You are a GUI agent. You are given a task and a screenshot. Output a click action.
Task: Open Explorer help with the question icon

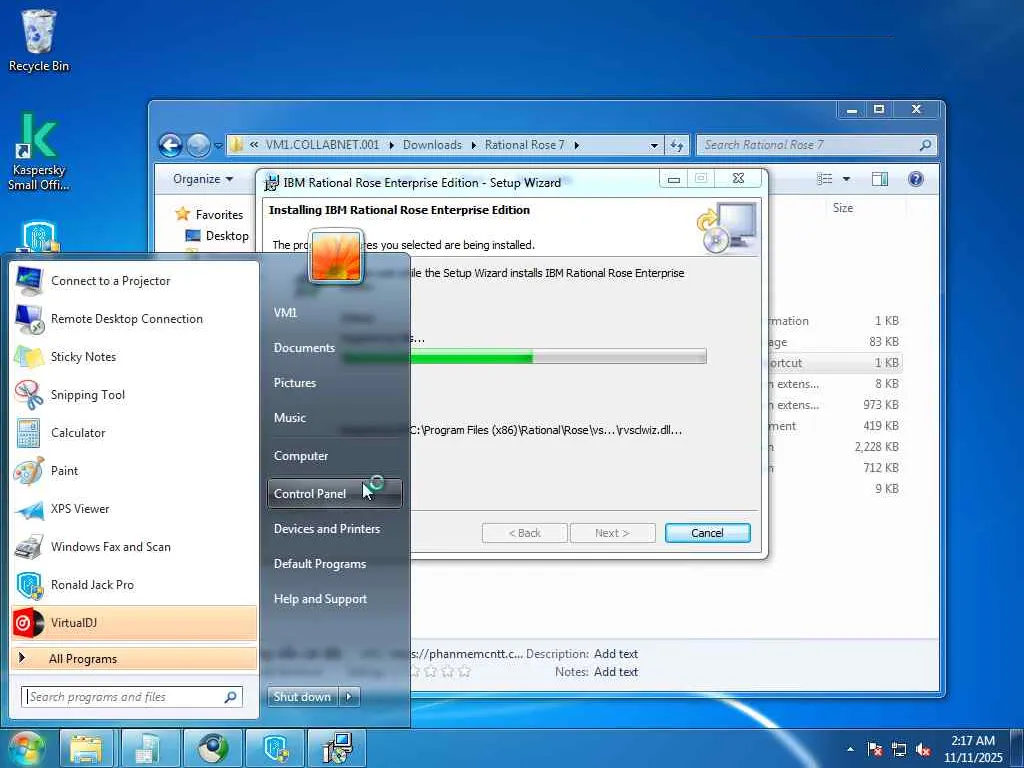(916, 179)
